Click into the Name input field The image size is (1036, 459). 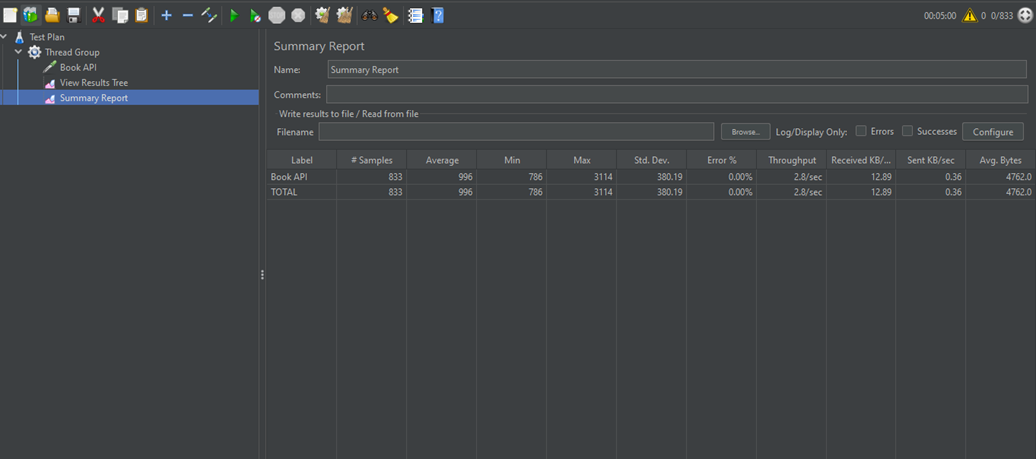677,69
